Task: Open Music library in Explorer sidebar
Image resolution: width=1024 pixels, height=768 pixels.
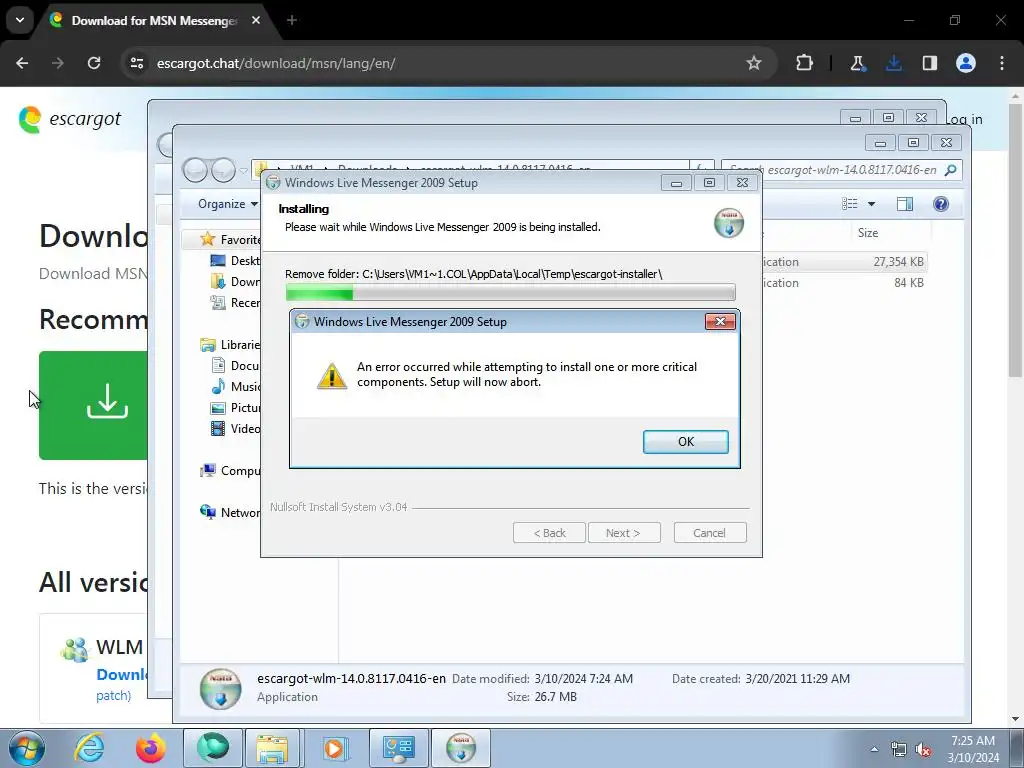Action: pyautogui.click(x=235, y=386)
